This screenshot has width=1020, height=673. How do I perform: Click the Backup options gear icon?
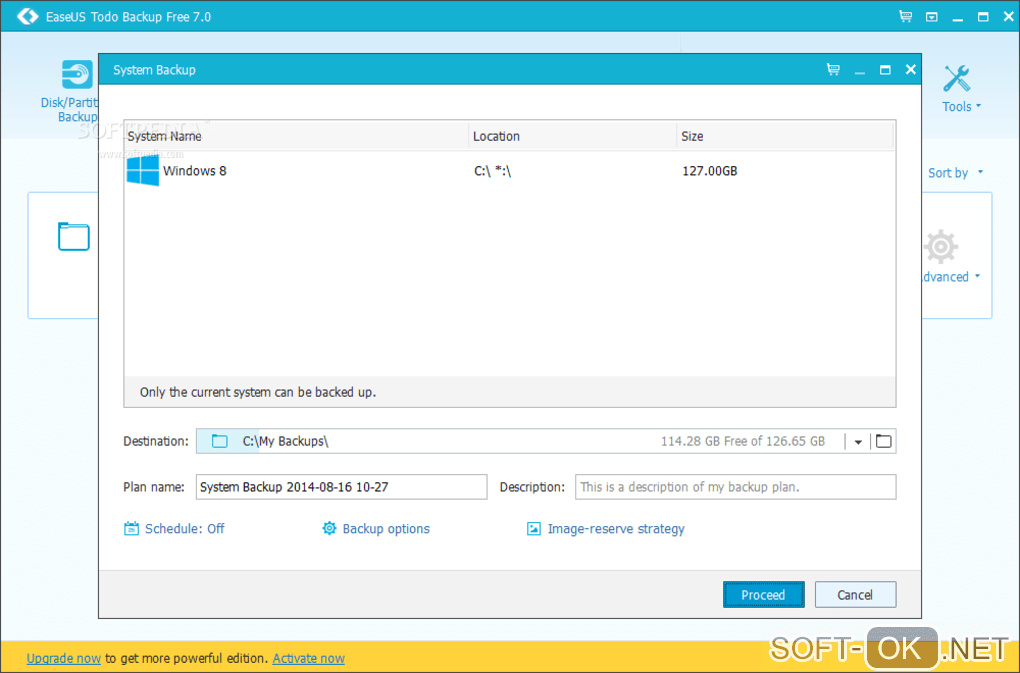pos(329,528)
